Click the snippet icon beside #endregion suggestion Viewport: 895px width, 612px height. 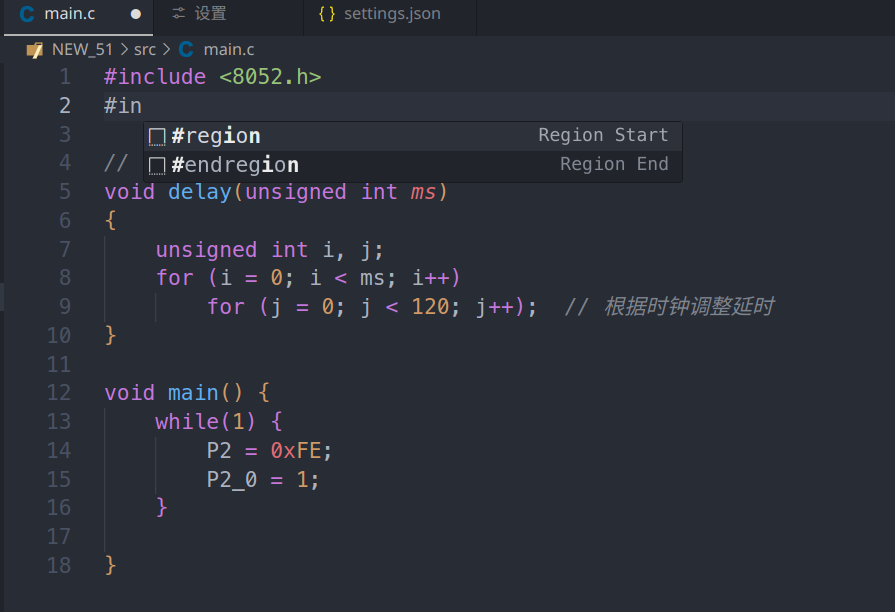(158, 164)
